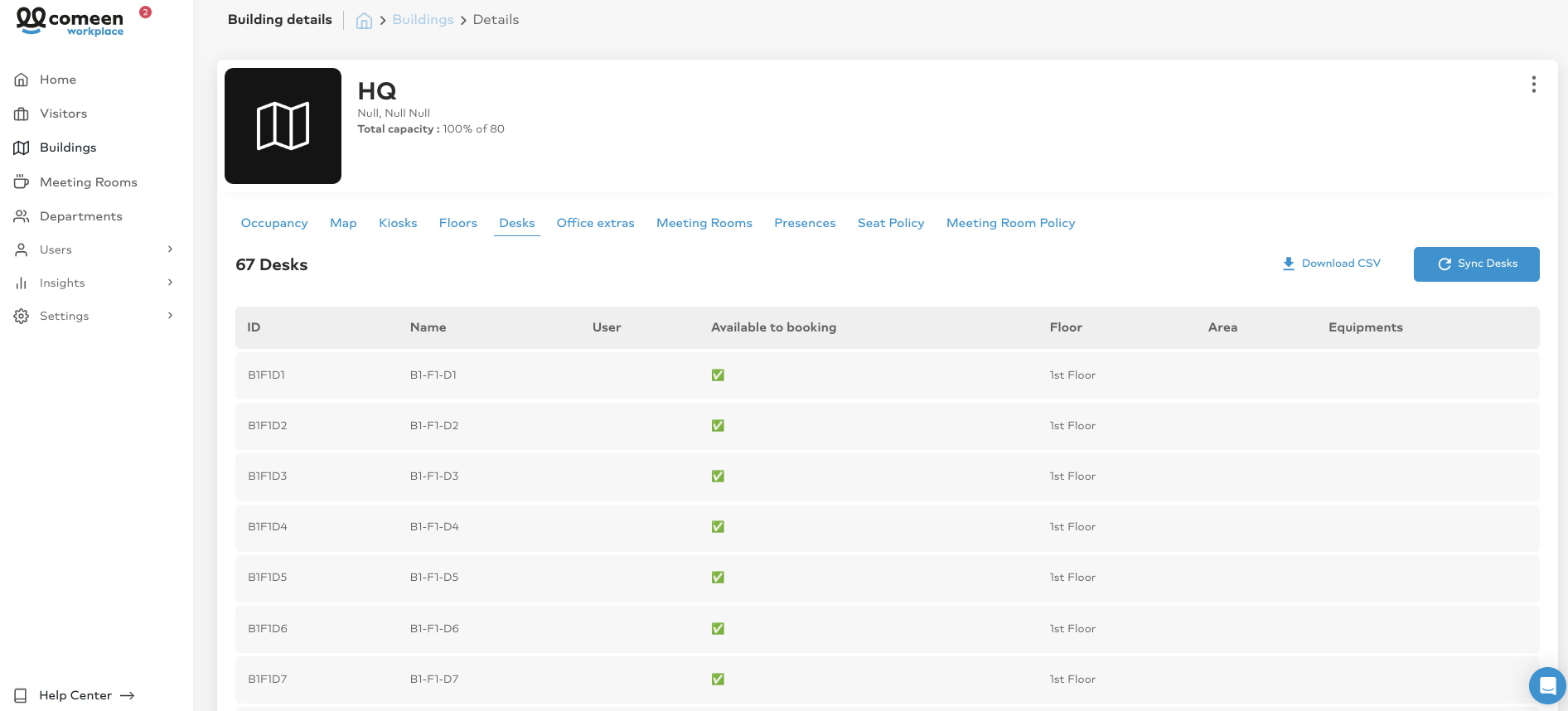1568x711 pixels.
Task: Click the B1F1D6 availability checkmark
Action: [718, 629]
